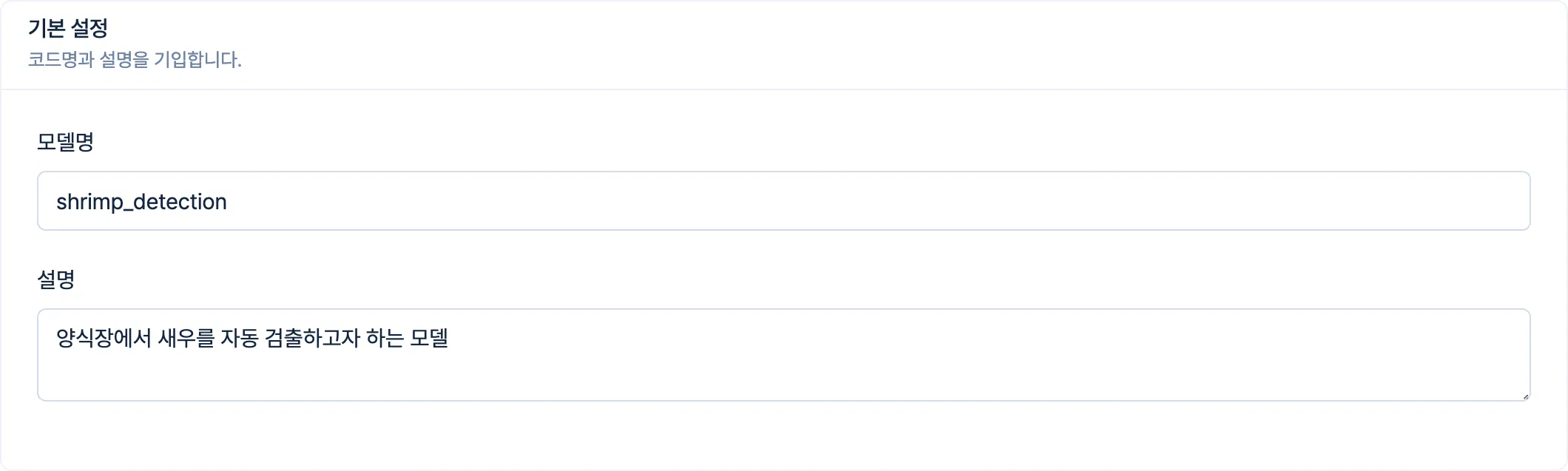The width and height of the screenshot is (1568, 471).
Task: Click the final word 모델 in description
Action: coord(429,339)
